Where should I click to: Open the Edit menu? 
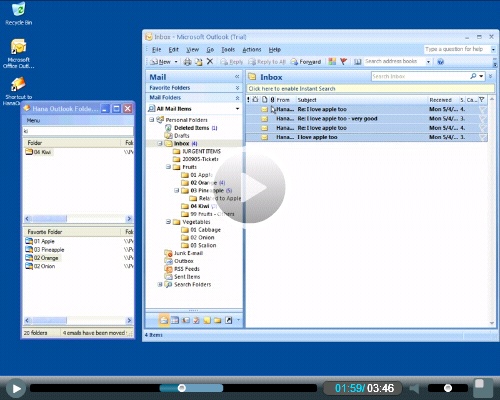173,50
